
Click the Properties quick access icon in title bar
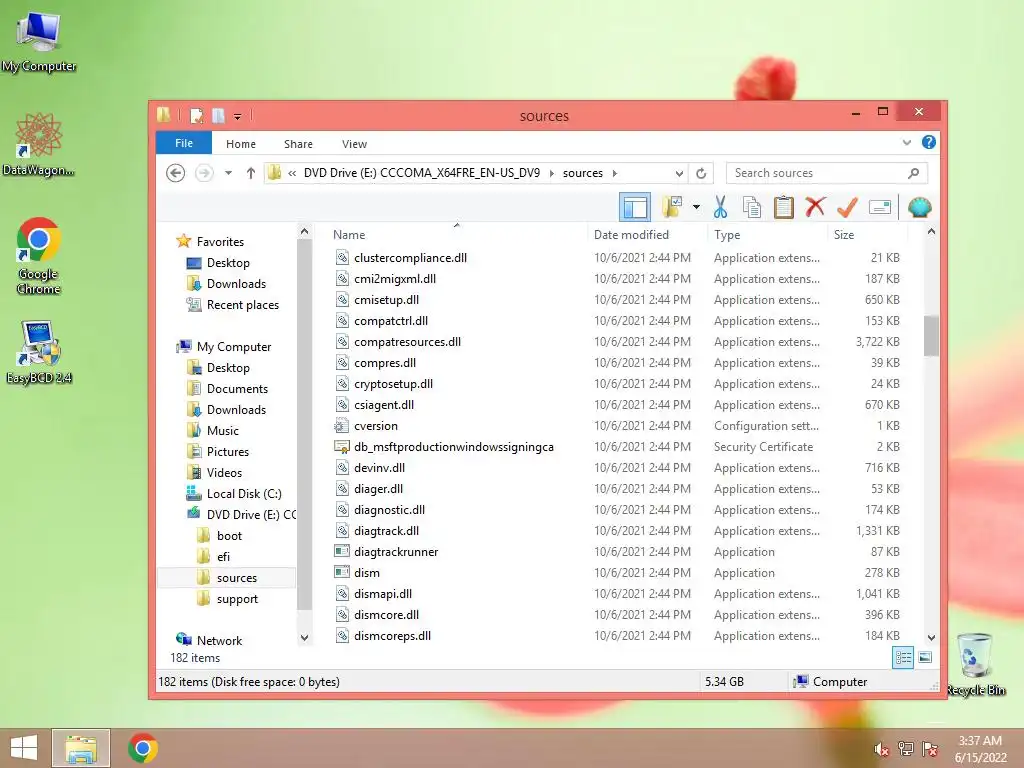[196, 116]
